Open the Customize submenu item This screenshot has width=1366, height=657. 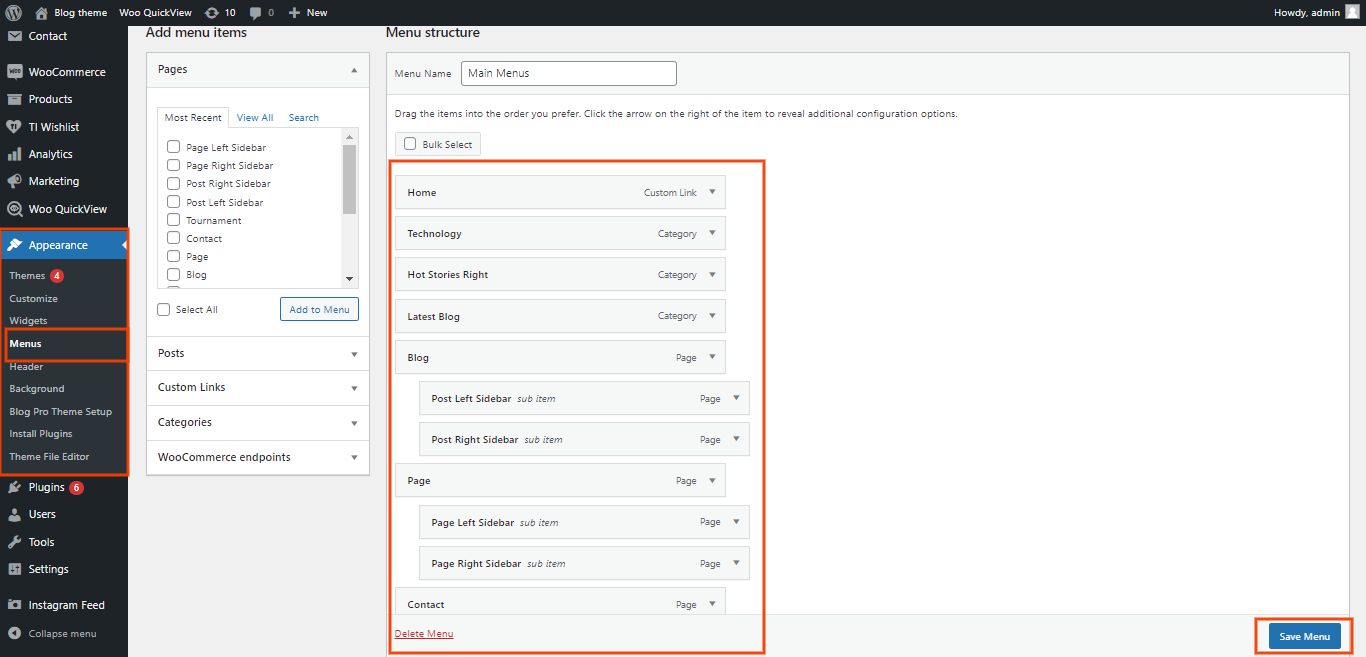[34, 298]
